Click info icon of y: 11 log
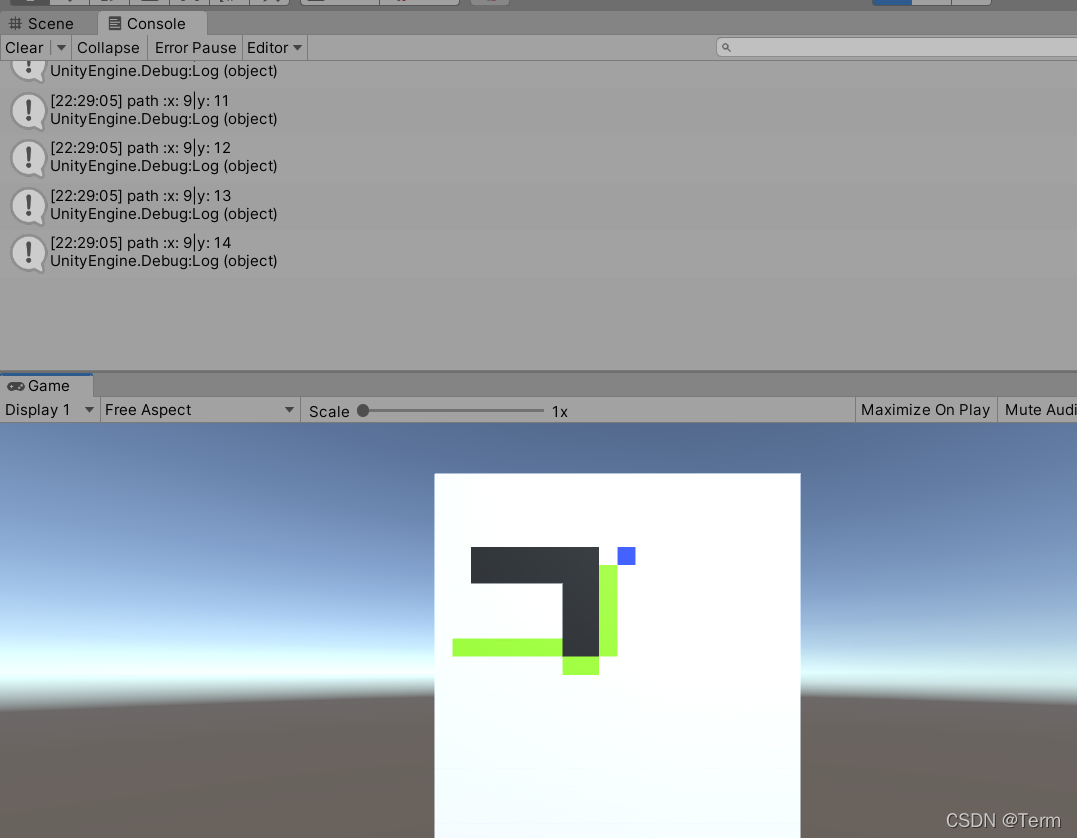This screenshot has height=838, width=1077. click(28, 110)
